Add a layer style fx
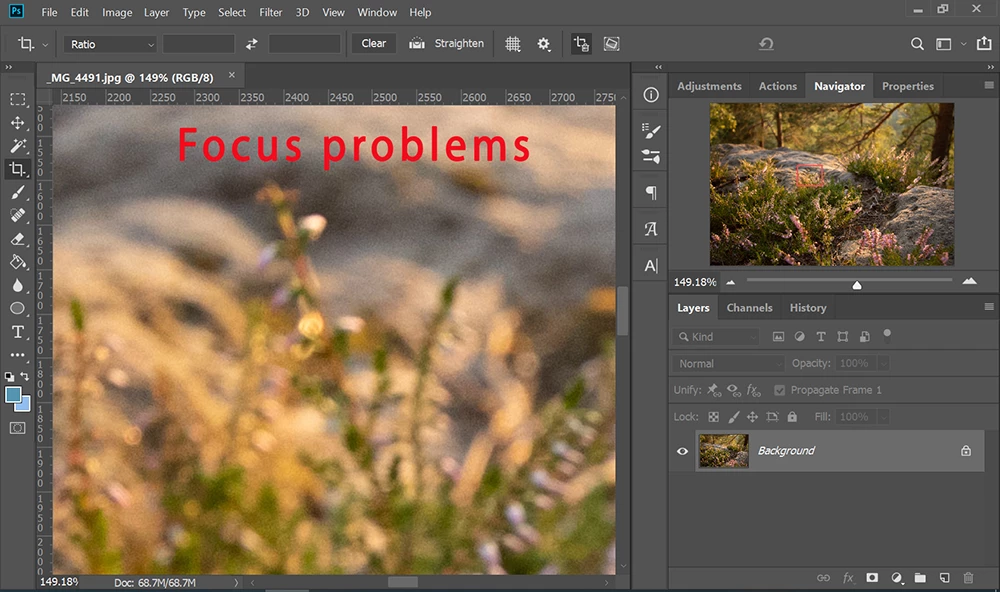 (x=848, y=577)
